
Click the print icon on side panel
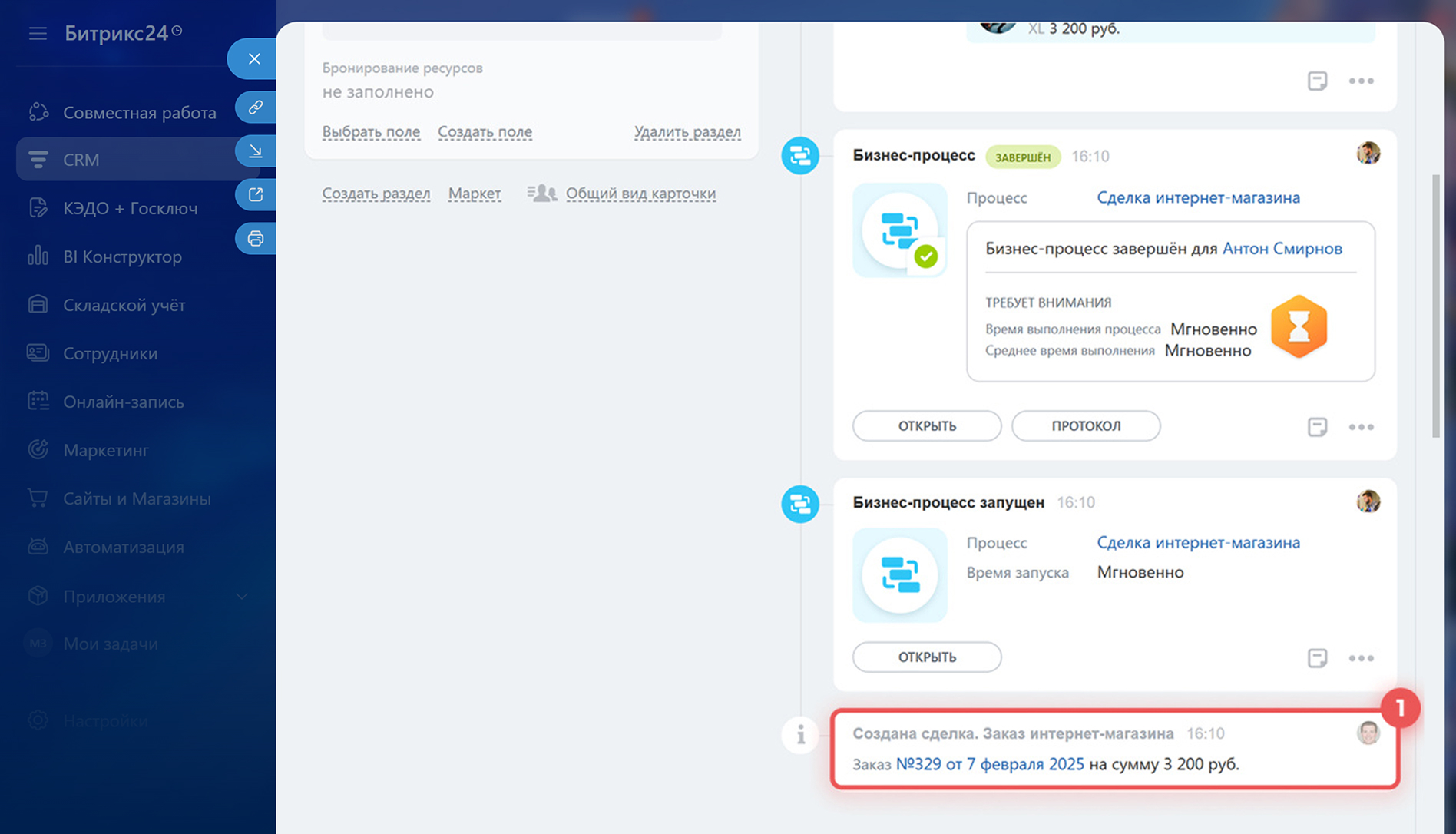(256, 239)
